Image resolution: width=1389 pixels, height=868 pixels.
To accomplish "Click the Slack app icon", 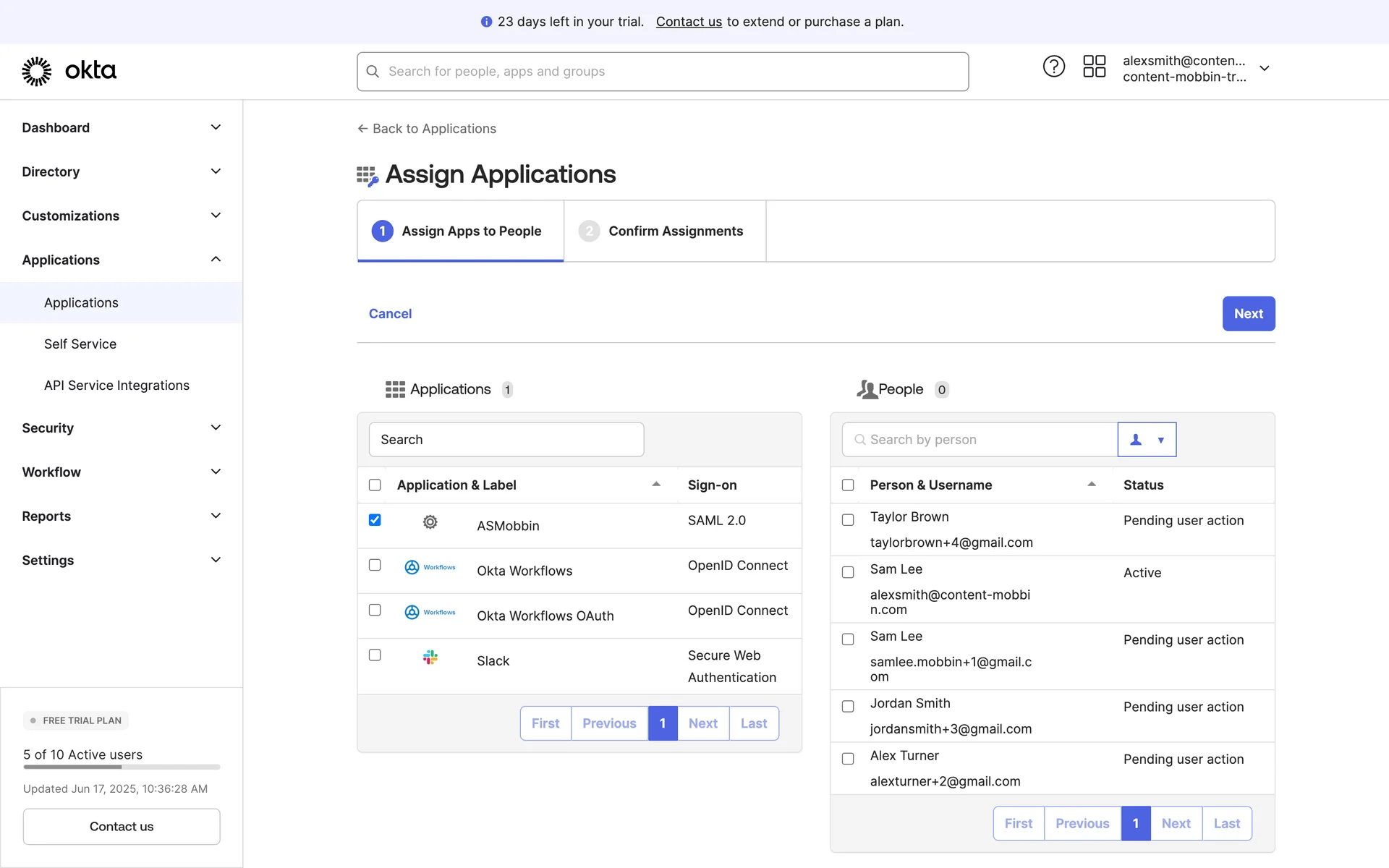I will tap(430, 657).
